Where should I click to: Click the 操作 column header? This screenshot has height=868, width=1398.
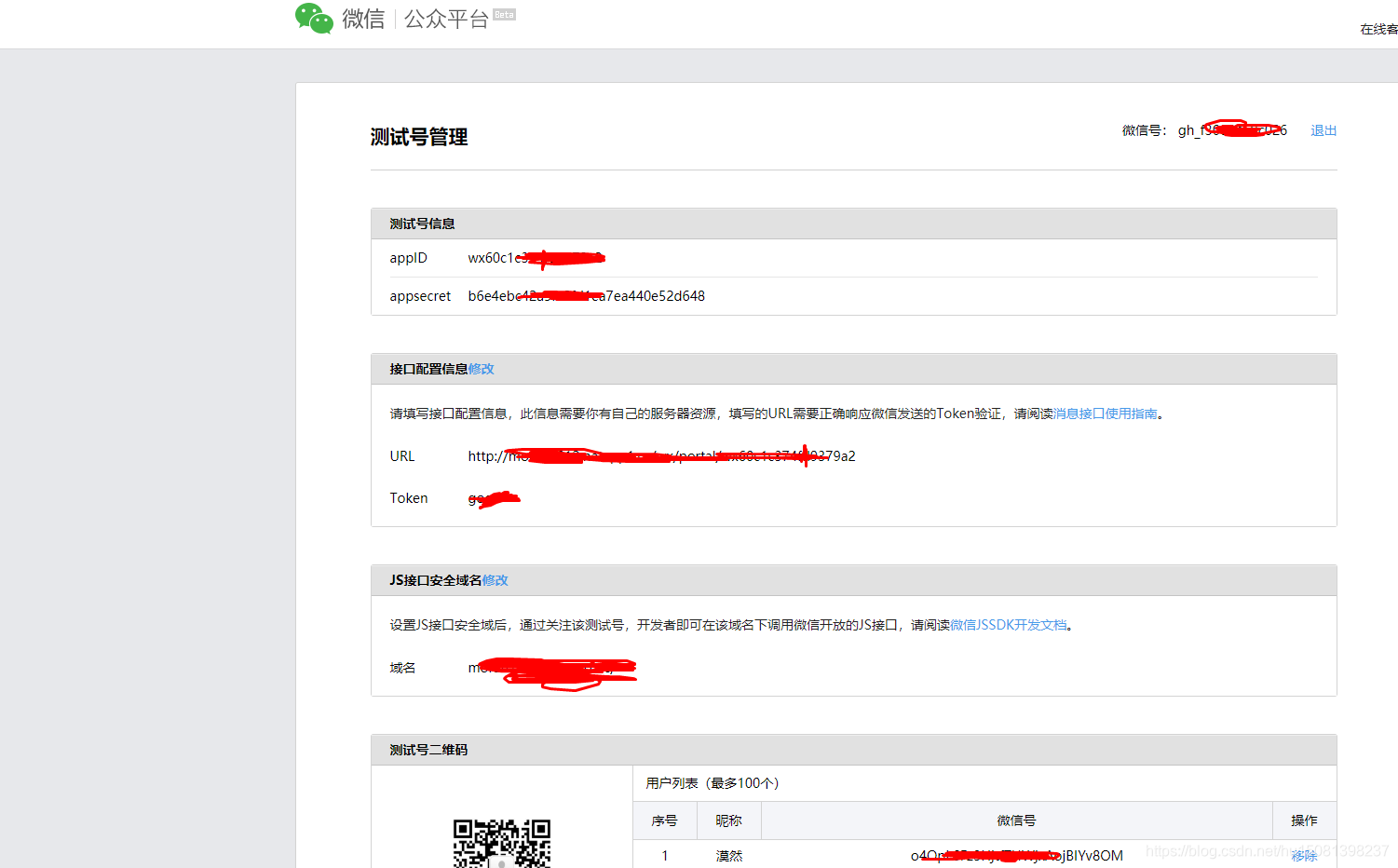[1304, 821]
